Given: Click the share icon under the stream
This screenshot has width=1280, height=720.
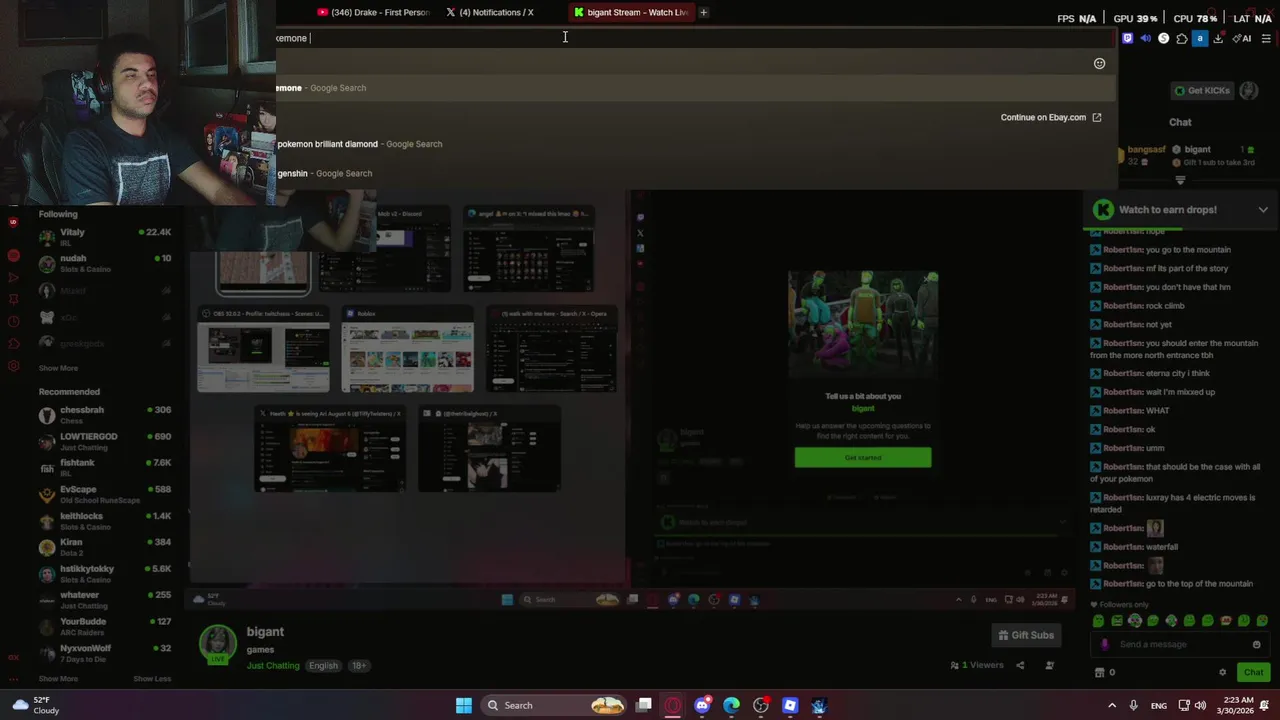Looking at the screenshot, I should pyautogui.click(x=1020, y=665).
